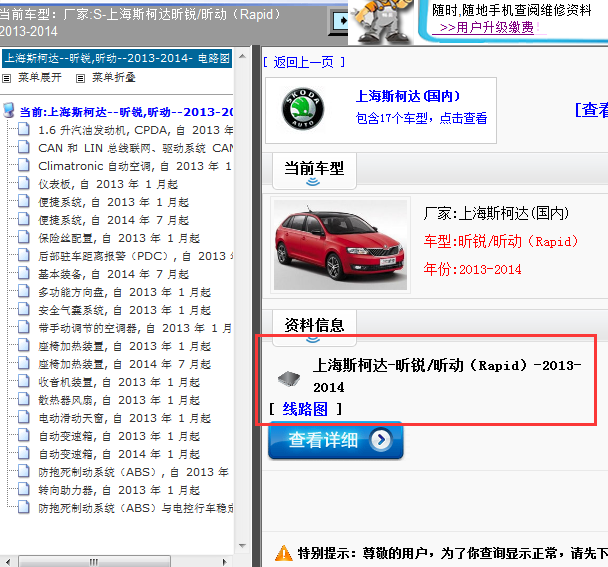Click left panel vertical scrollbar up arrow

[x=242, y=56]
